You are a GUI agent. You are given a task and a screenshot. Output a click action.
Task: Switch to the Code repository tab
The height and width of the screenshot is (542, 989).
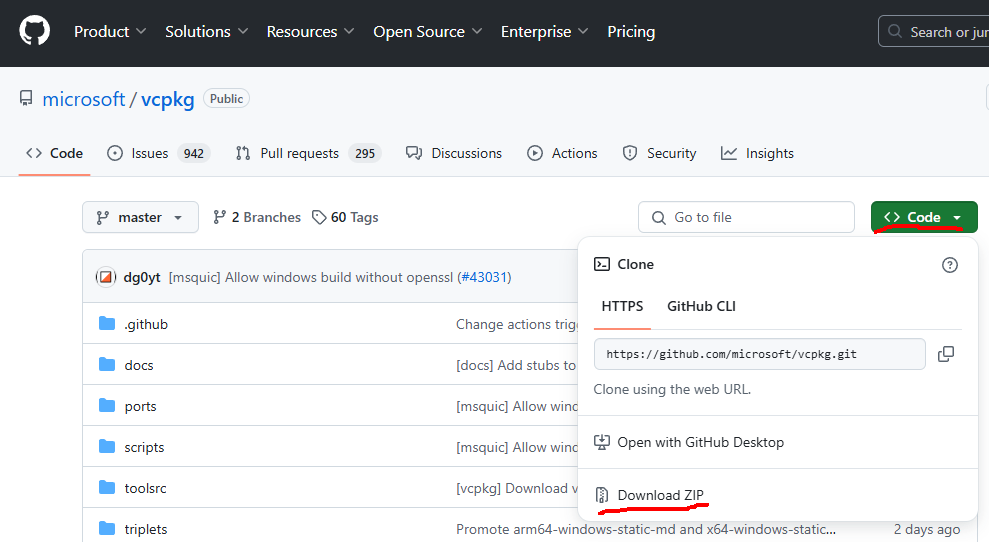[54, 153]
